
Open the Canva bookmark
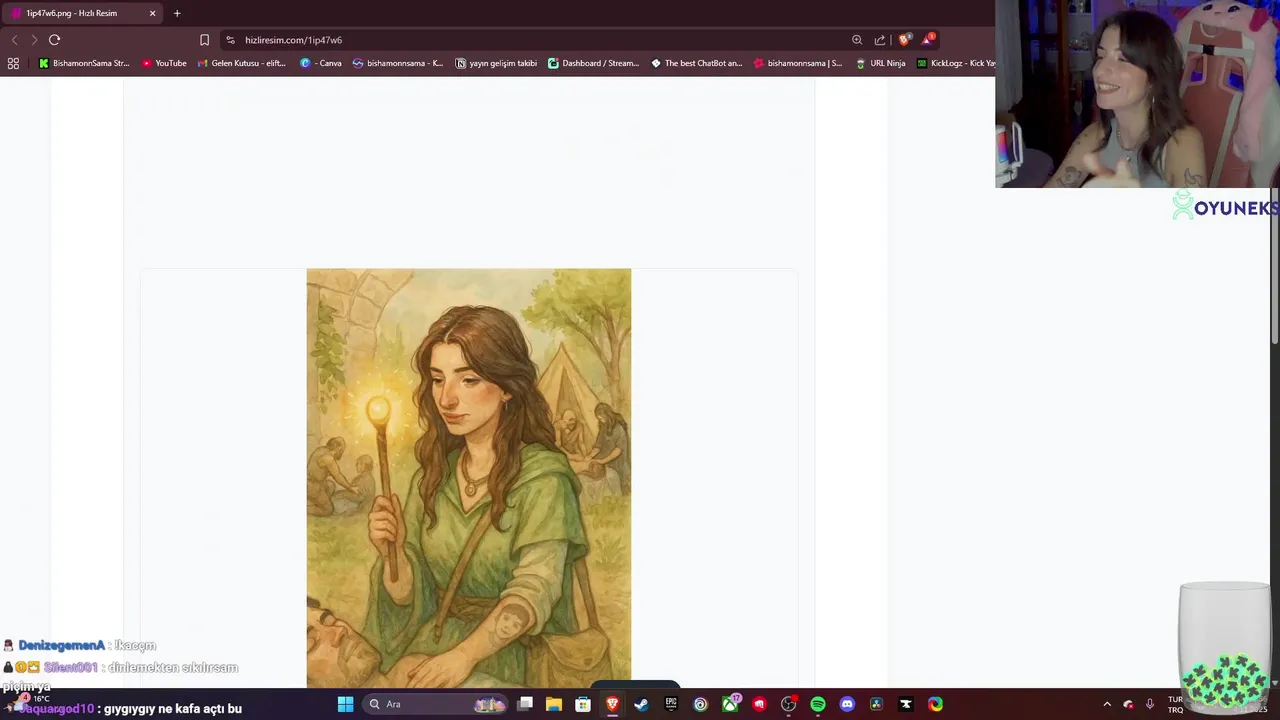[x=321, y=63]
